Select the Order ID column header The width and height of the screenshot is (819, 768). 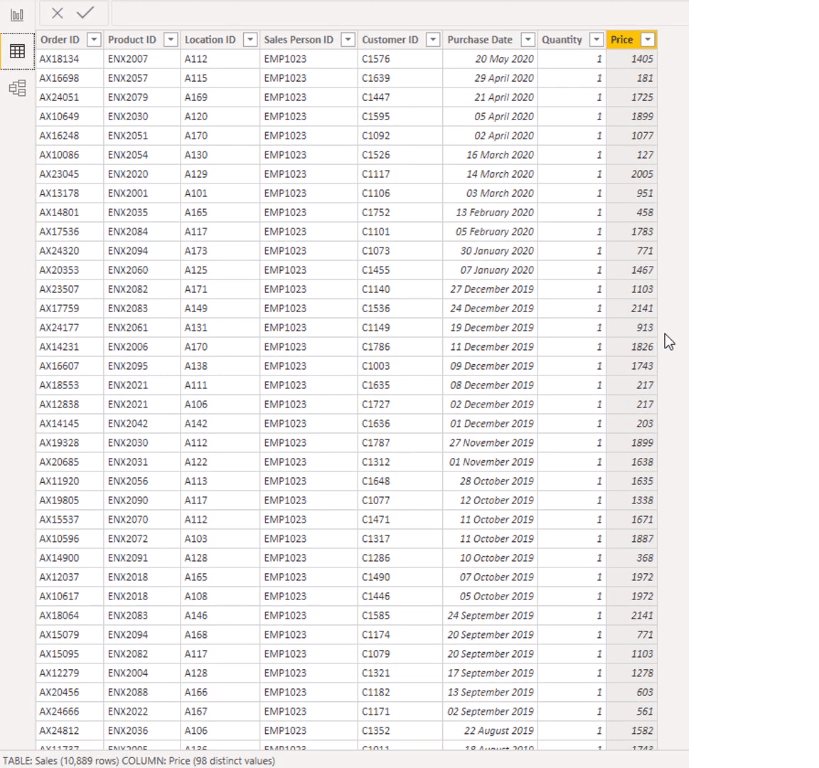point(69,40)
